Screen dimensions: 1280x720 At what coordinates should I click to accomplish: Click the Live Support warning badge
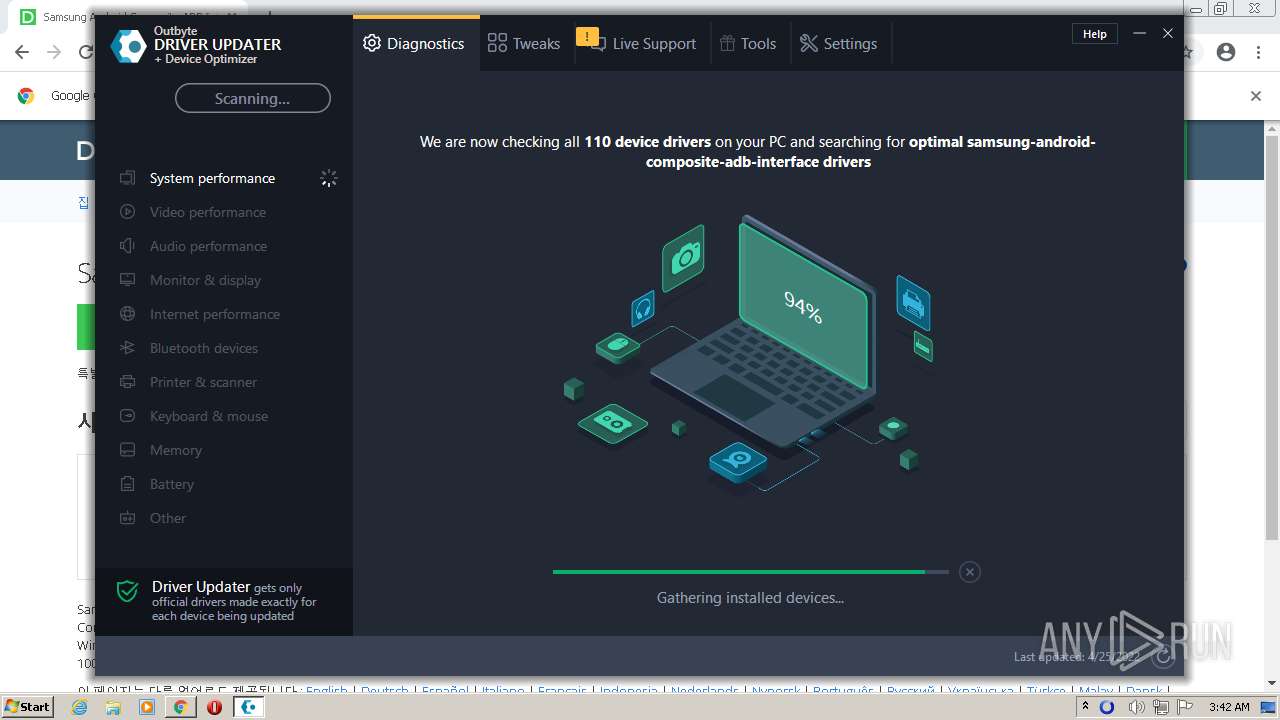[587, 37]
